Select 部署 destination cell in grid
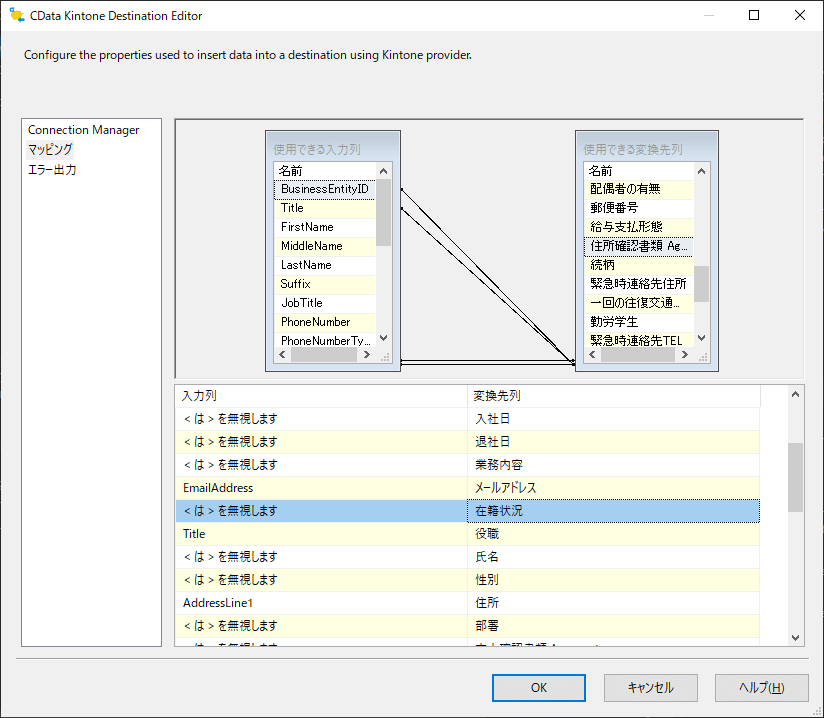 pos(613,626)
